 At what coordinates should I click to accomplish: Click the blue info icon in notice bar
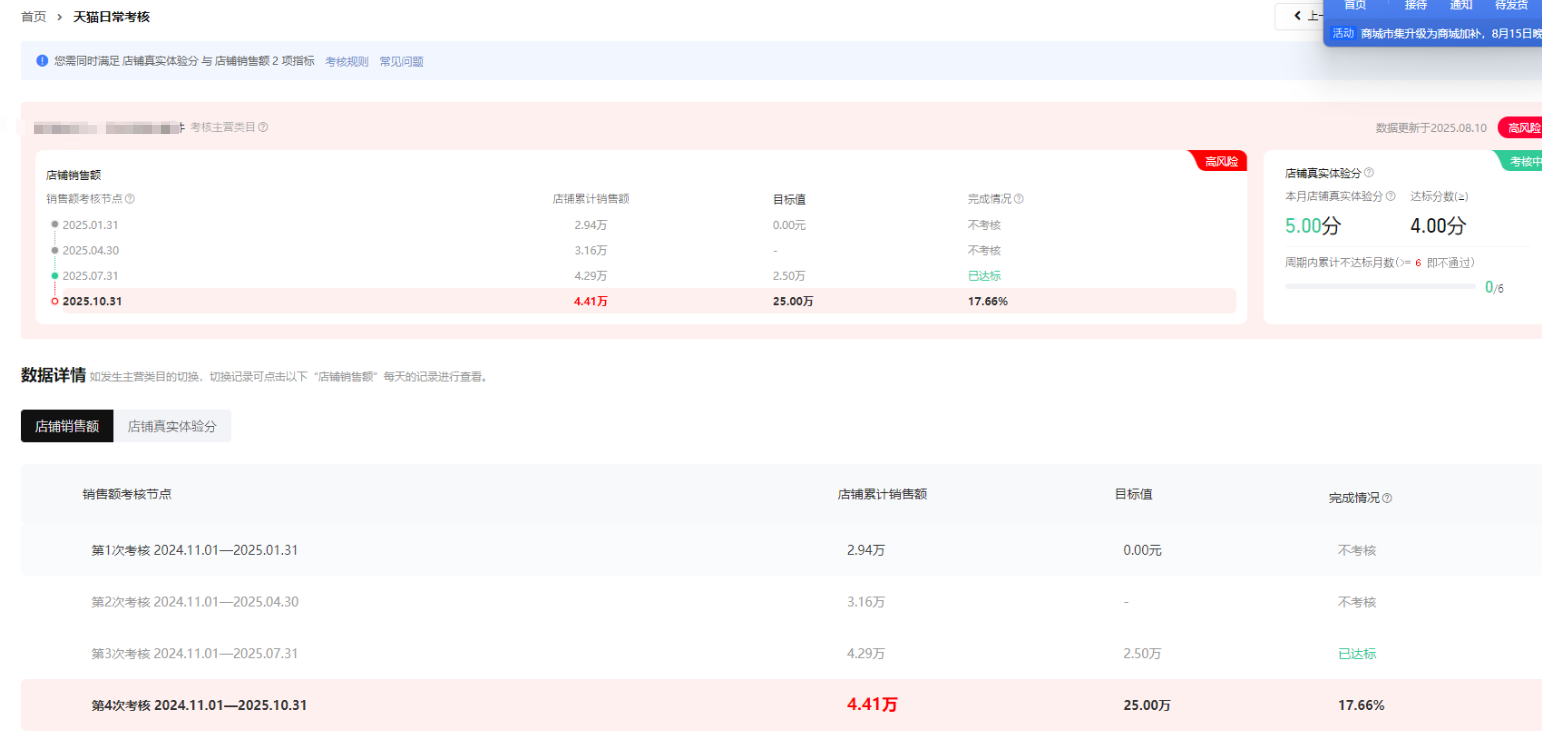42,61
